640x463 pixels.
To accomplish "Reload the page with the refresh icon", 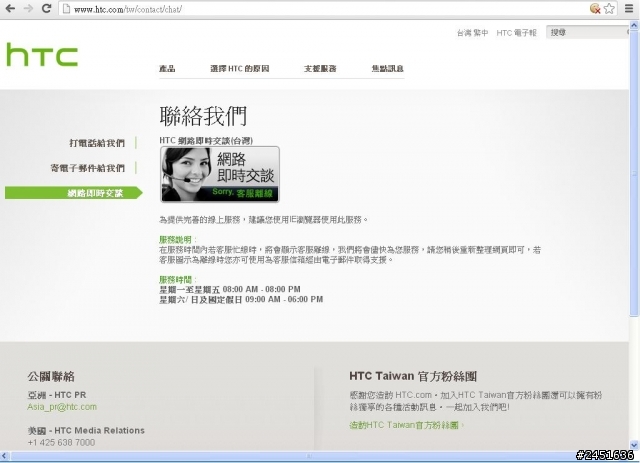I will pyautogui.click(x=47, y=8).
